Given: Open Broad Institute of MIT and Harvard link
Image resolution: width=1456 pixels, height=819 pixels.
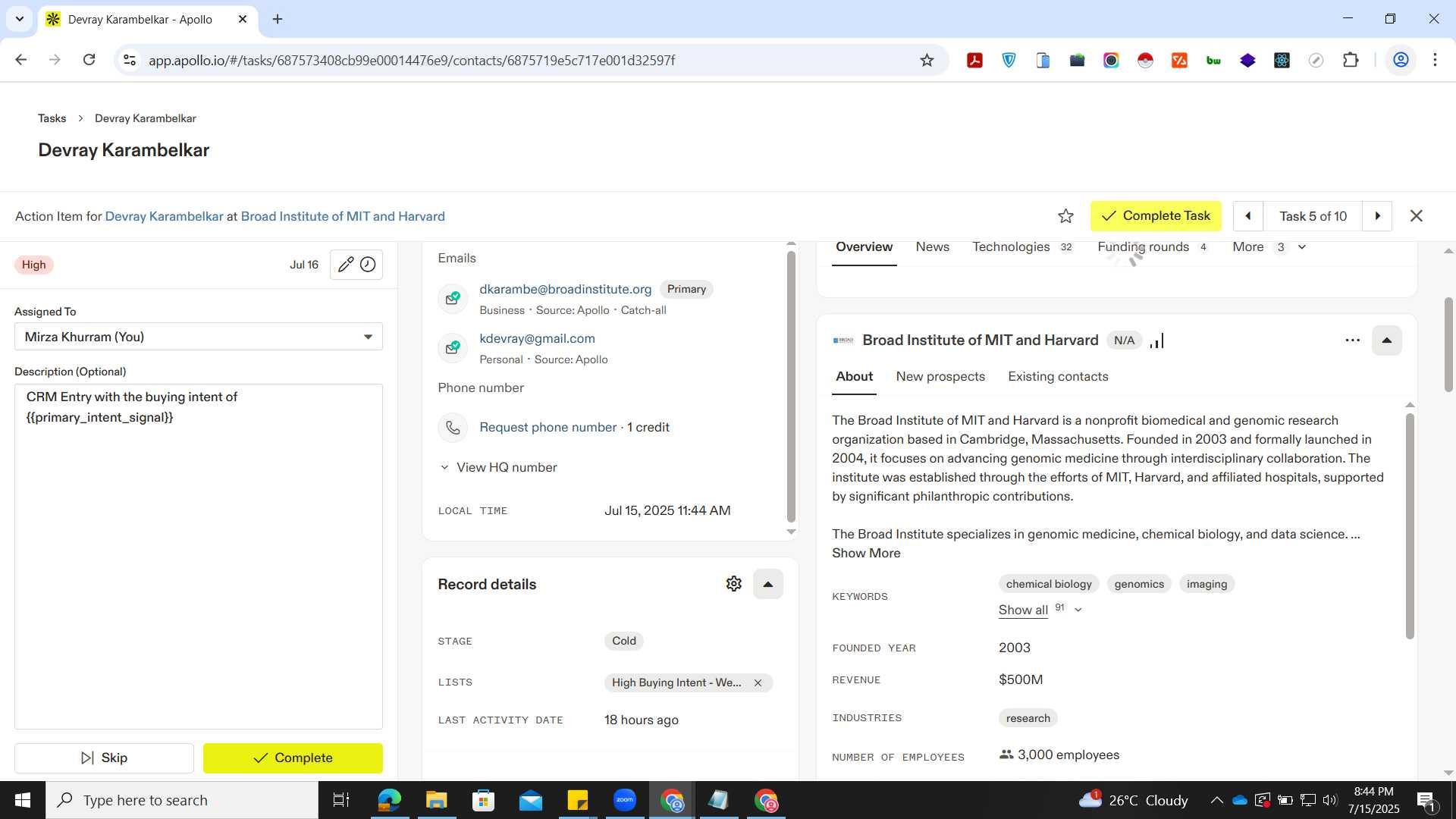Looking at the screenshot, I should point(343,217).
